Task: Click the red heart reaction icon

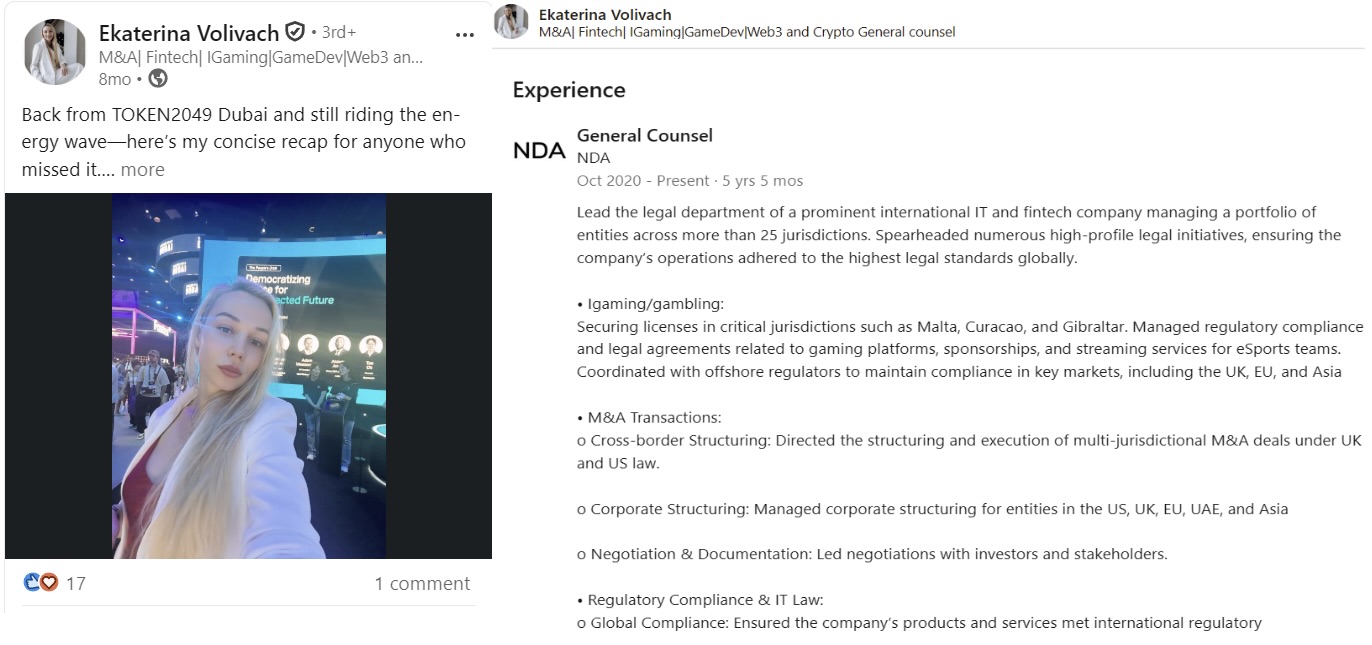Action: click(48, 582)
